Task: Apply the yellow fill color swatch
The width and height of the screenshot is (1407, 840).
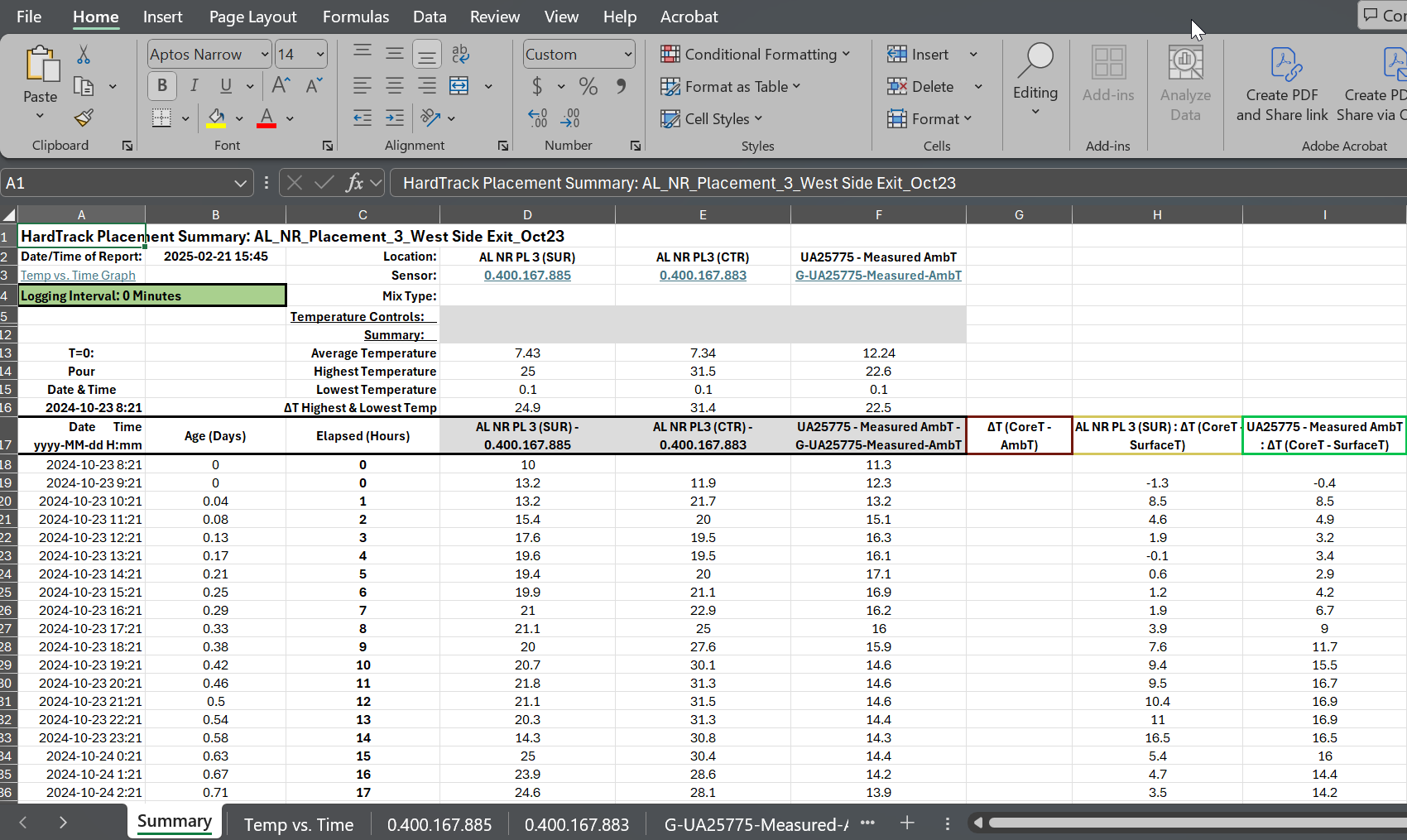Action: 217,118
